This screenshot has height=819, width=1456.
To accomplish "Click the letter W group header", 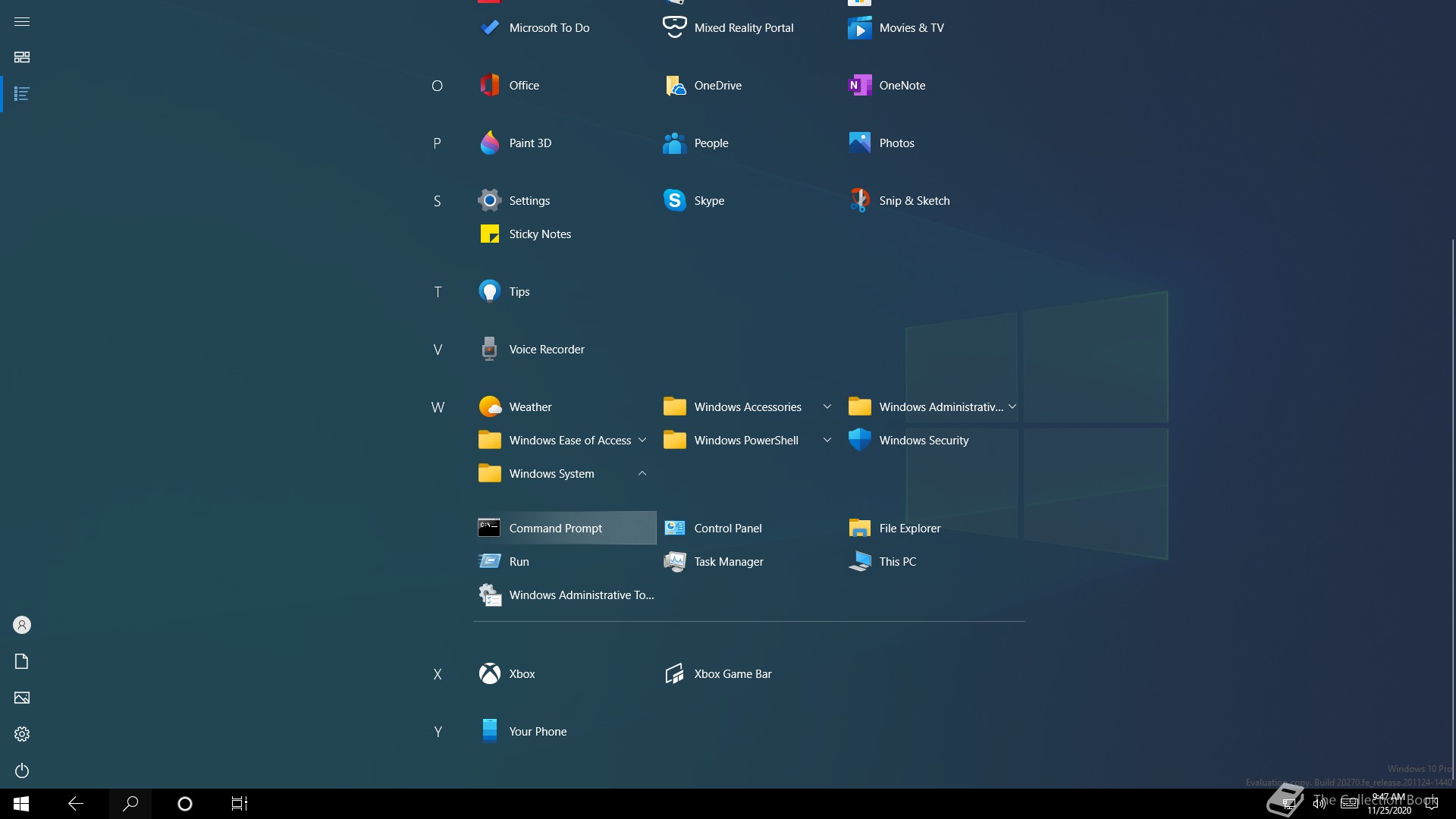I will point(438,407).
